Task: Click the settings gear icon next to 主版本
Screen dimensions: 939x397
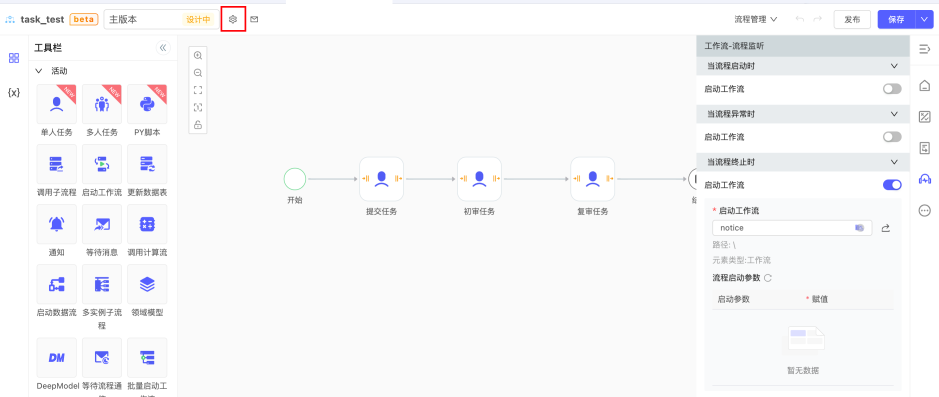Action: [x=234, y=19]
